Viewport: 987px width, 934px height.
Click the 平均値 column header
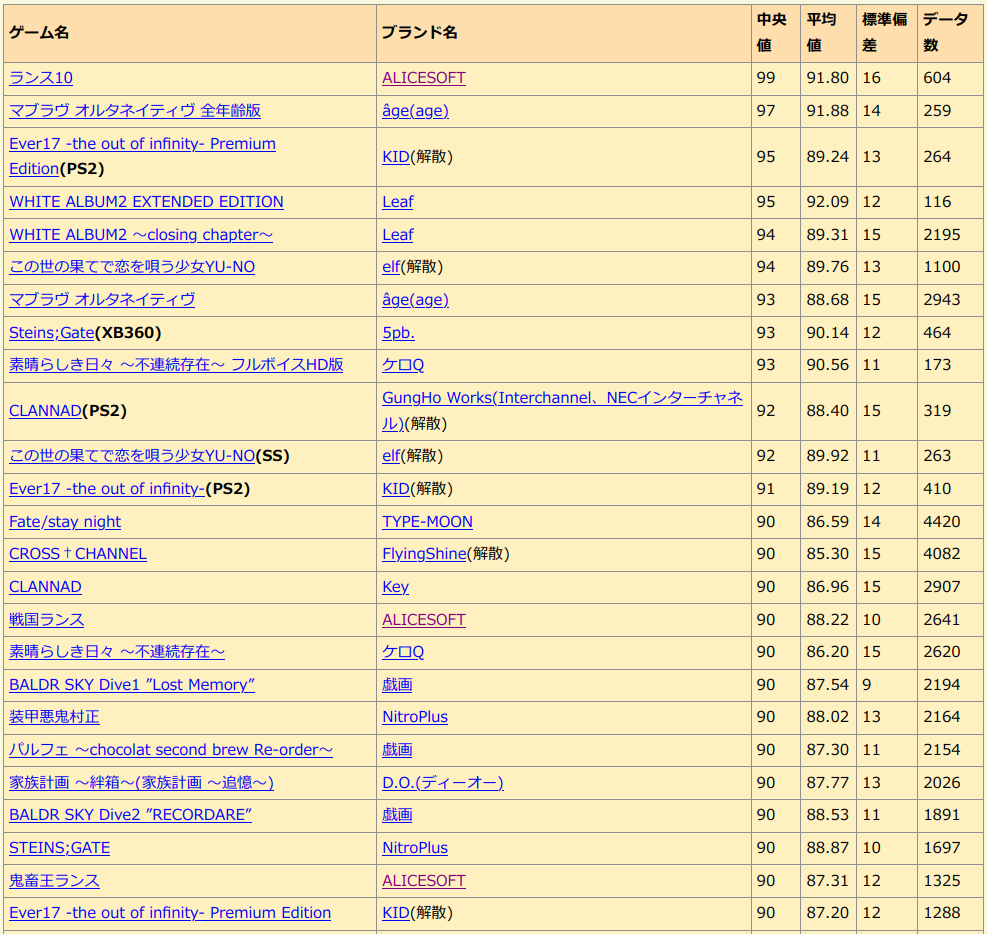[x=828, y=33]
